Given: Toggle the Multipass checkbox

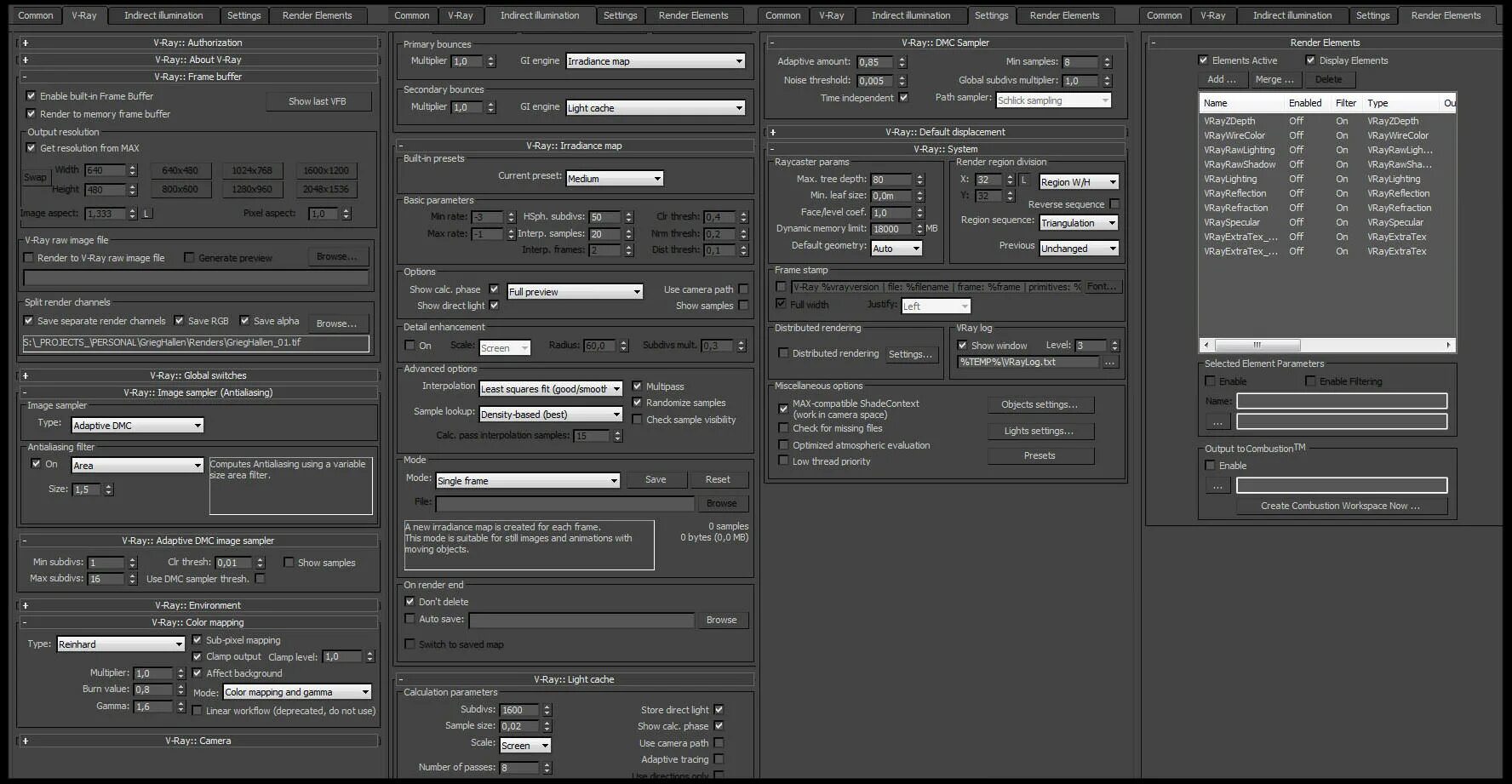Looking at the screenshot, I should [x=637, y=386].
